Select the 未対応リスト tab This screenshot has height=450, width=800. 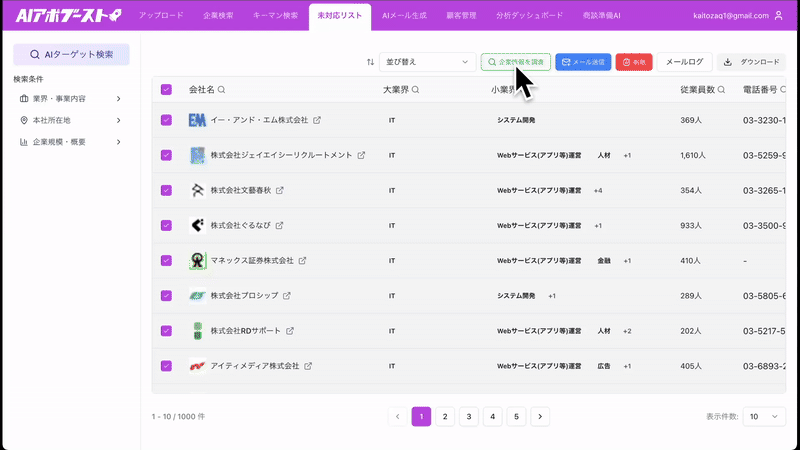tap(340, 15)
